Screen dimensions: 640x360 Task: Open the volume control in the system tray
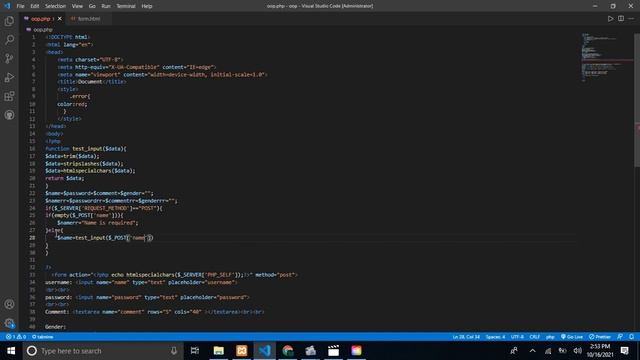[577, 351]
